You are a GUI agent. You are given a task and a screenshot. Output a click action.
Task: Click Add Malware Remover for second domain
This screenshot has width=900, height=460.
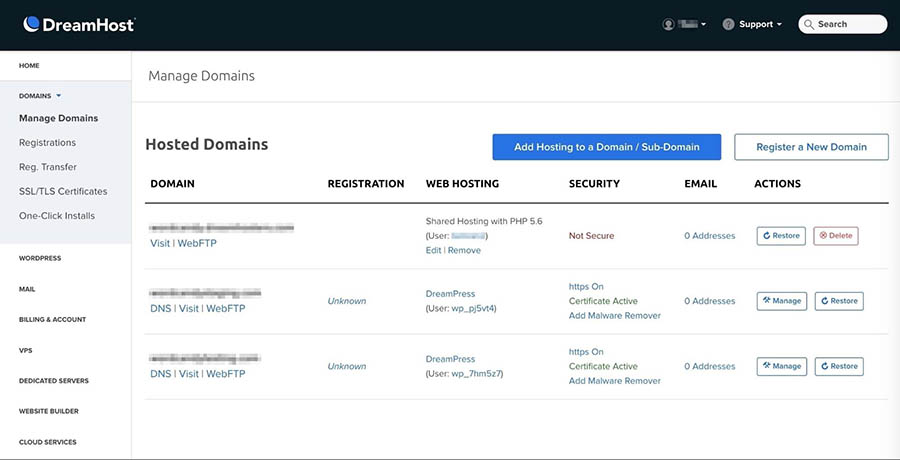coord(614,316)
